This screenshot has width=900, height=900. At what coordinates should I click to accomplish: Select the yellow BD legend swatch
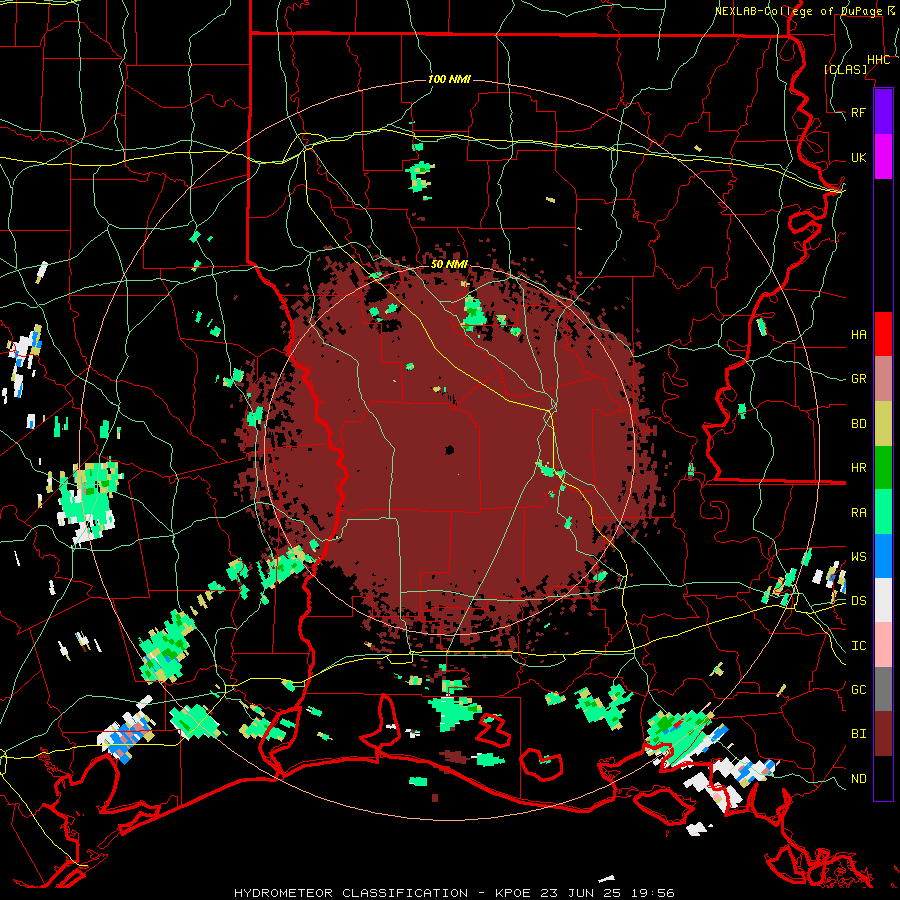(883, 424)
